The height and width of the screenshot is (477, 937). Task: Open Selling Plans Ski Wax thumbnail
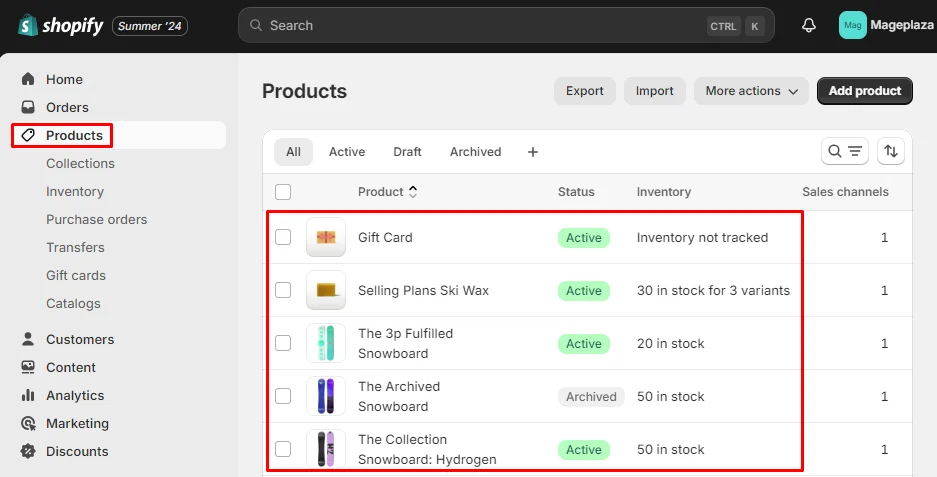click(326, 290)
